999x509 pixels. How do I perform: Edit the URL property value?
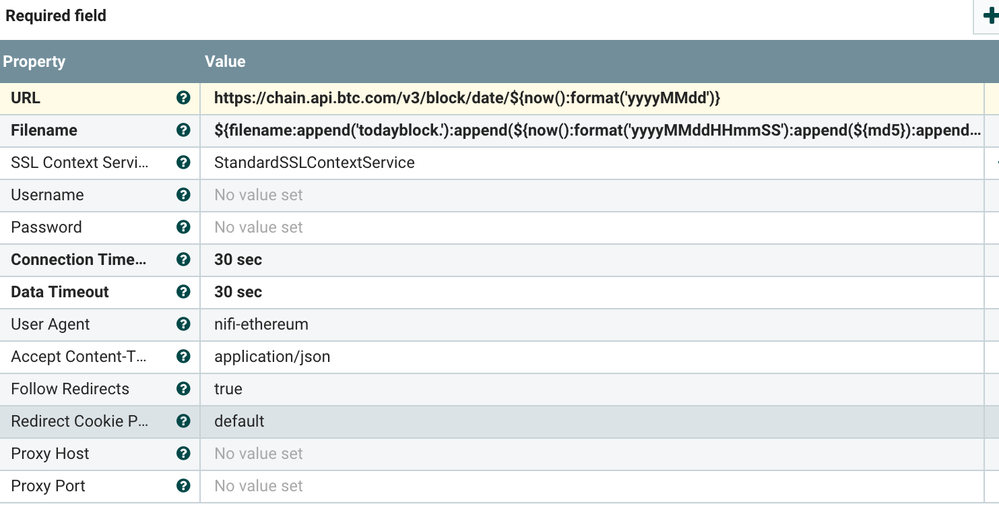pyautogui.click(x=467, y=98)
